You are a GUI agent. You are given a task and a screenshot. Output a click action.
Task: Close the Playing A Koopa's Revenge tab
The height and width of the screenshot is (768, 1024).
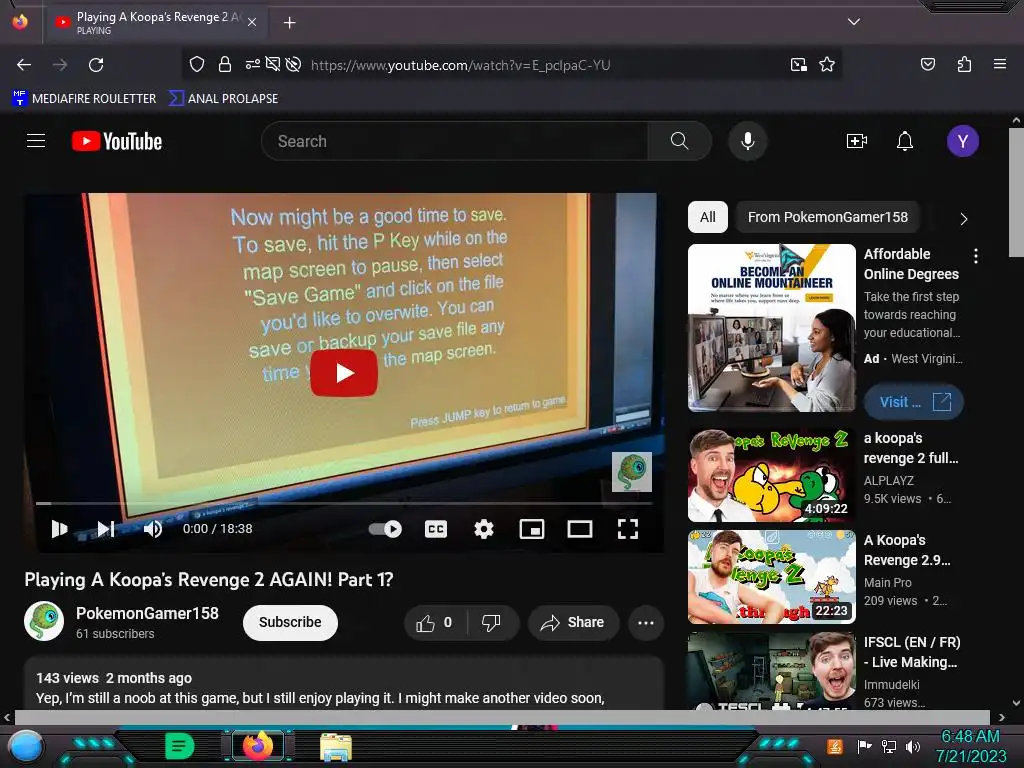click(252, 22)
